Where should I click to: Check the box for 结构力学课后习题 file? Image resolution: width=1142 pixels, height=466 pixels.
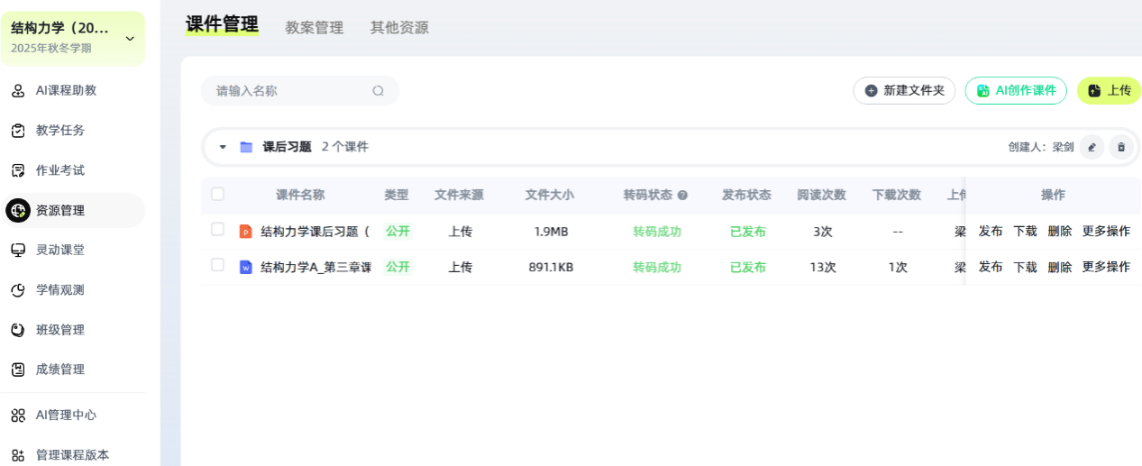[x=218, y=231]
